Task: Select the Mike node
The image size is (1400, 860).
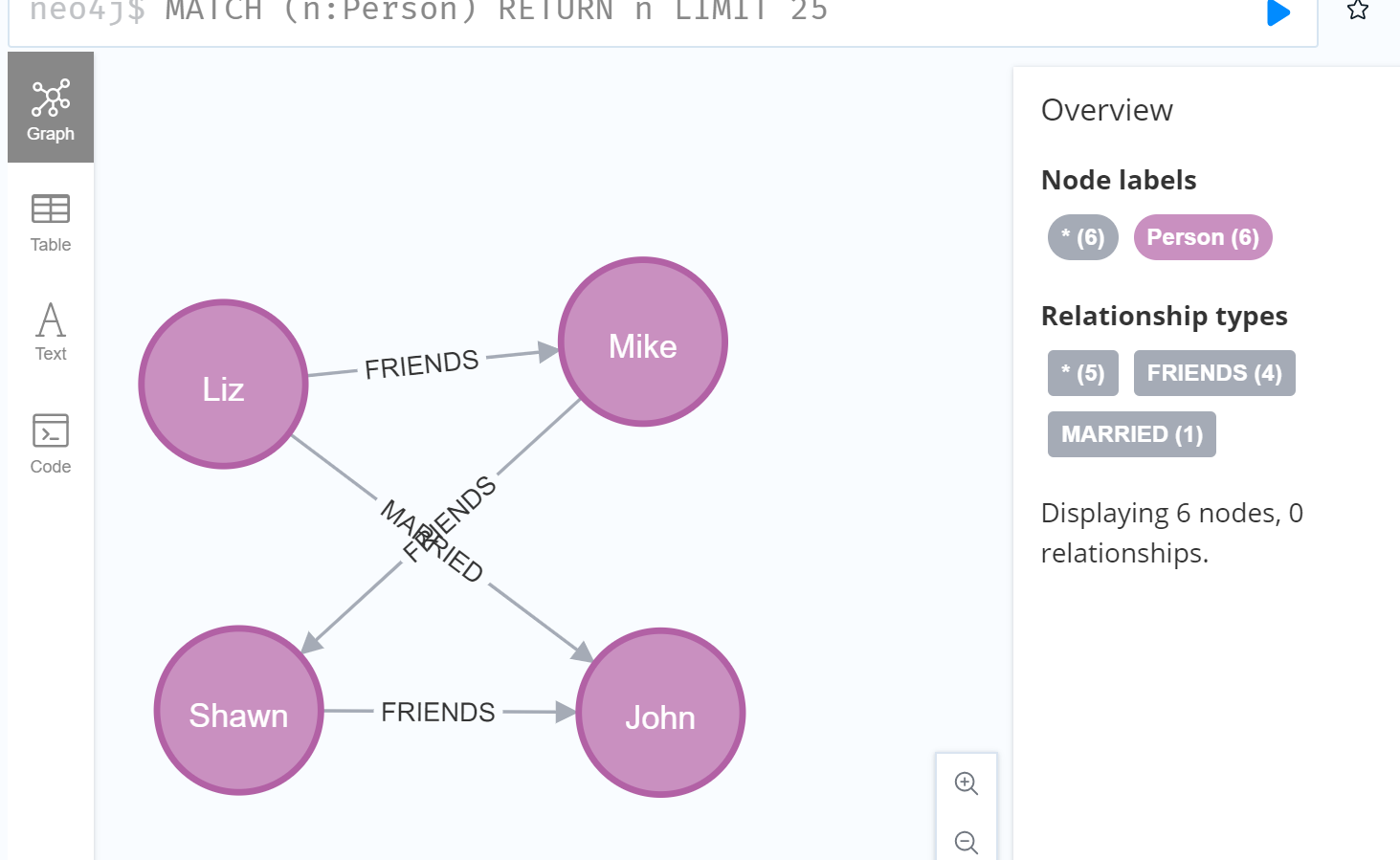Action: [643, 342]
